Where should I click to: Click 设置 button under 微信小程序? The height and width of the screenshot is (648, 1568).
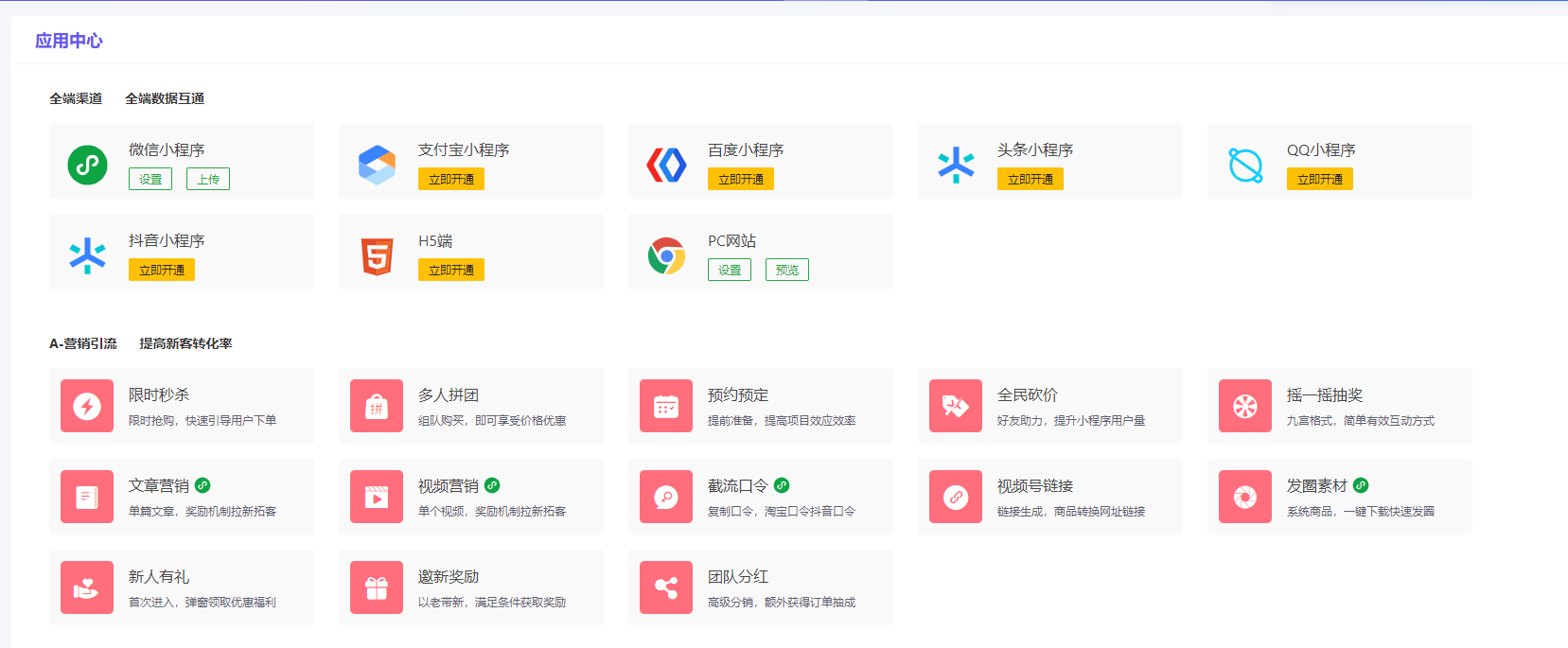[x=150, y=179]
